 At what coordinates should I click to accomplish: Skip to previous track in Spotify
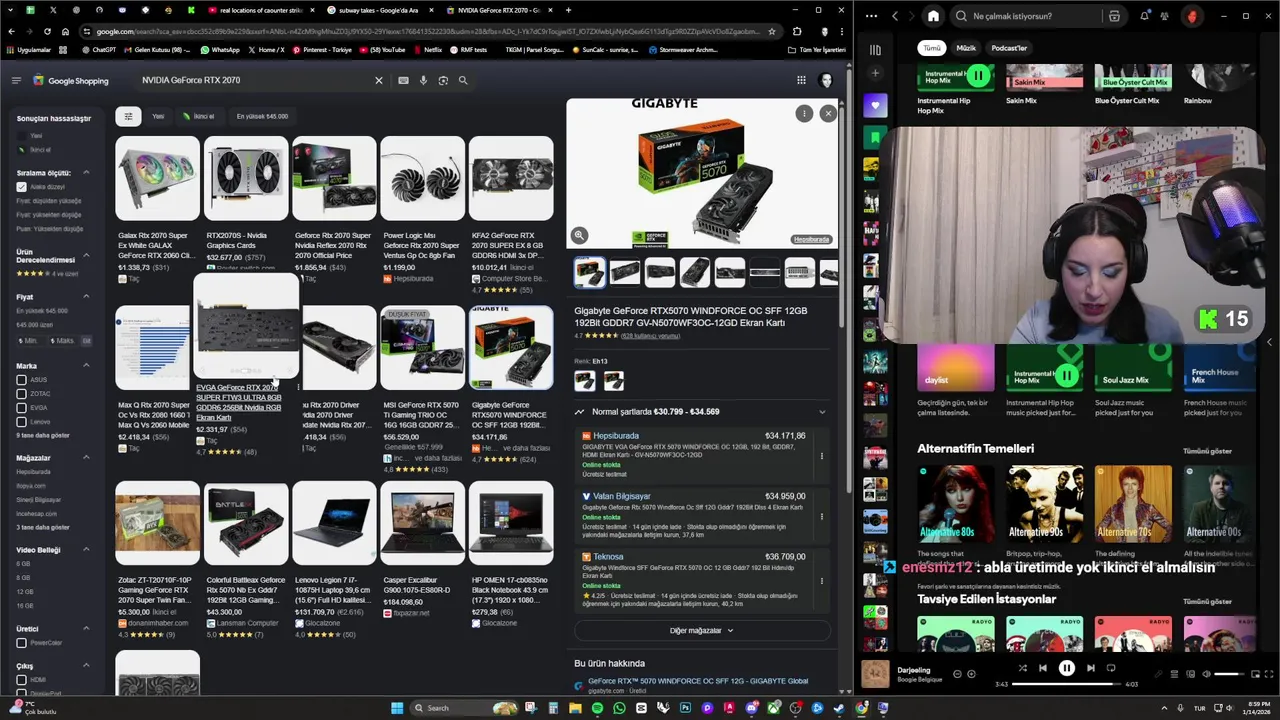coord(1043,668)
